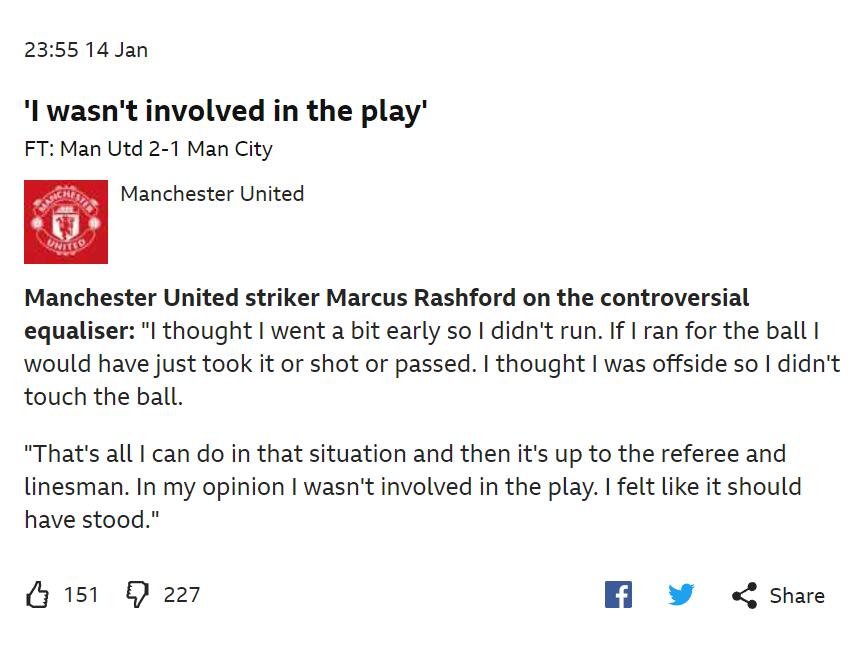Open headline 'I wasn't involved in the play'

point(225,111)
